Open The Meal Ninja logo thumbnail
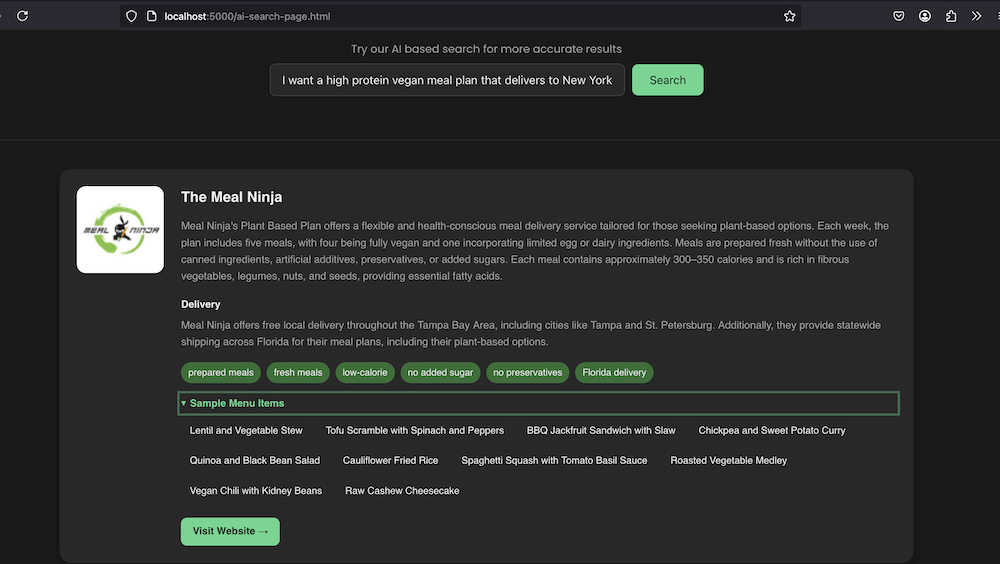The image size is (1000, 564). [120, 230]
